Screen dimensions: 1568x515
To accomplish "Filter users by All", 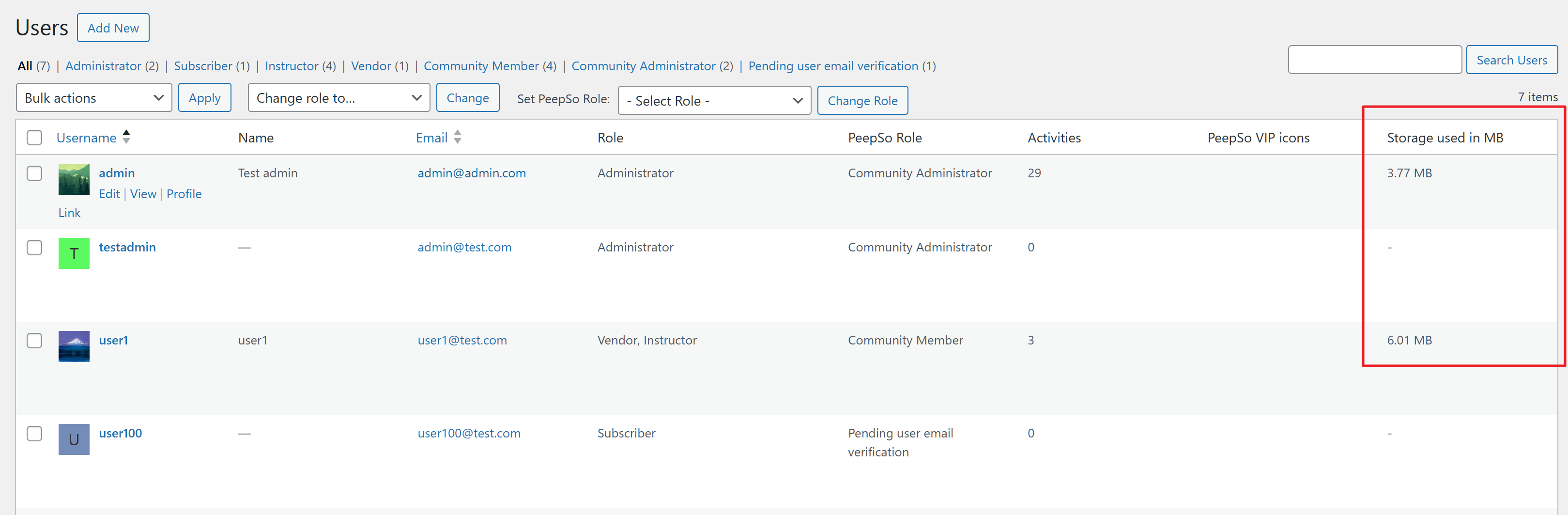I will (25, 66).
